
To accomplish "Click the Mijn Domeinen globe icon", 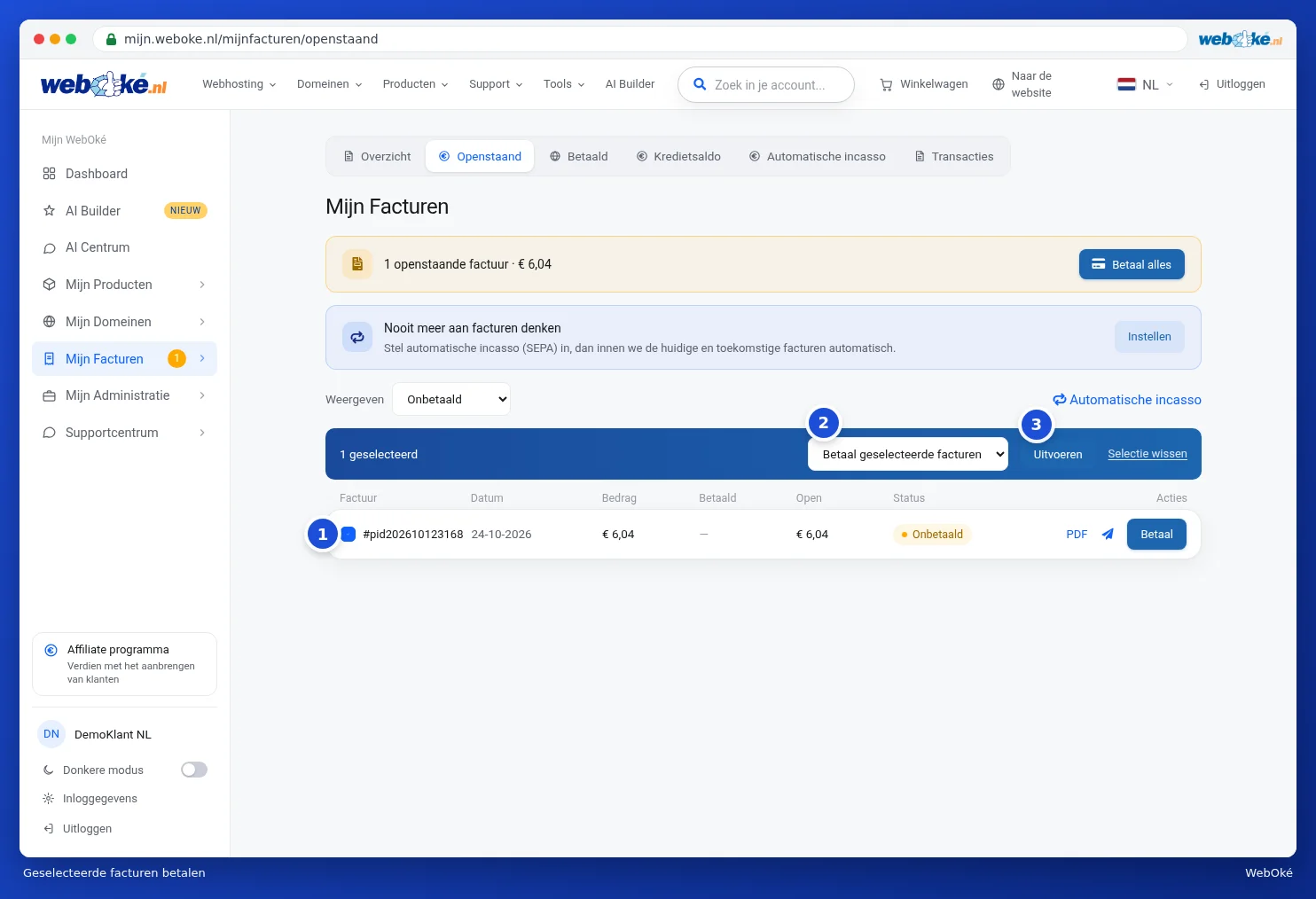I will coord(50,322).
